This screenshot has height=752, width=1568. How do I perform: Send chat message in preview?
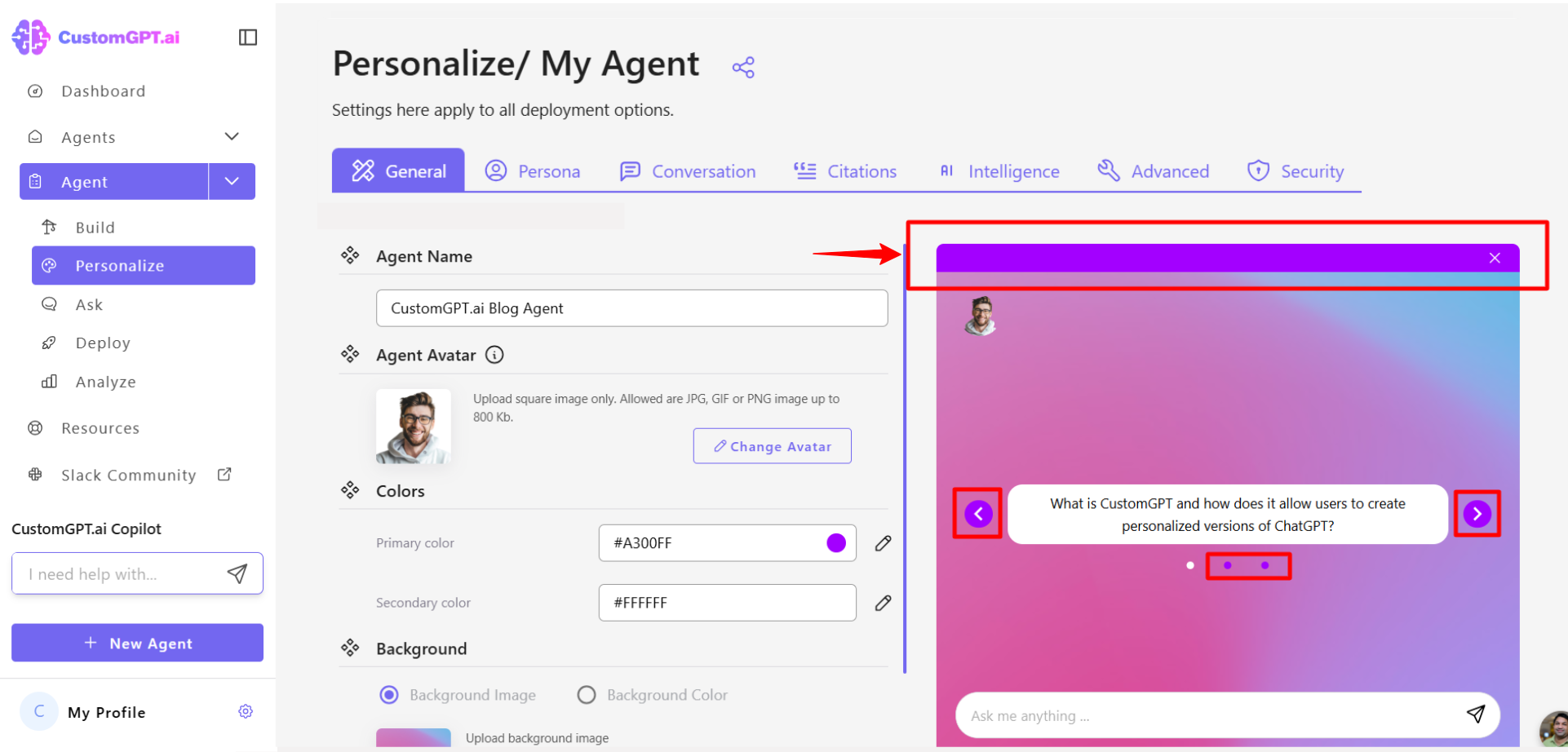(1475, 714)
